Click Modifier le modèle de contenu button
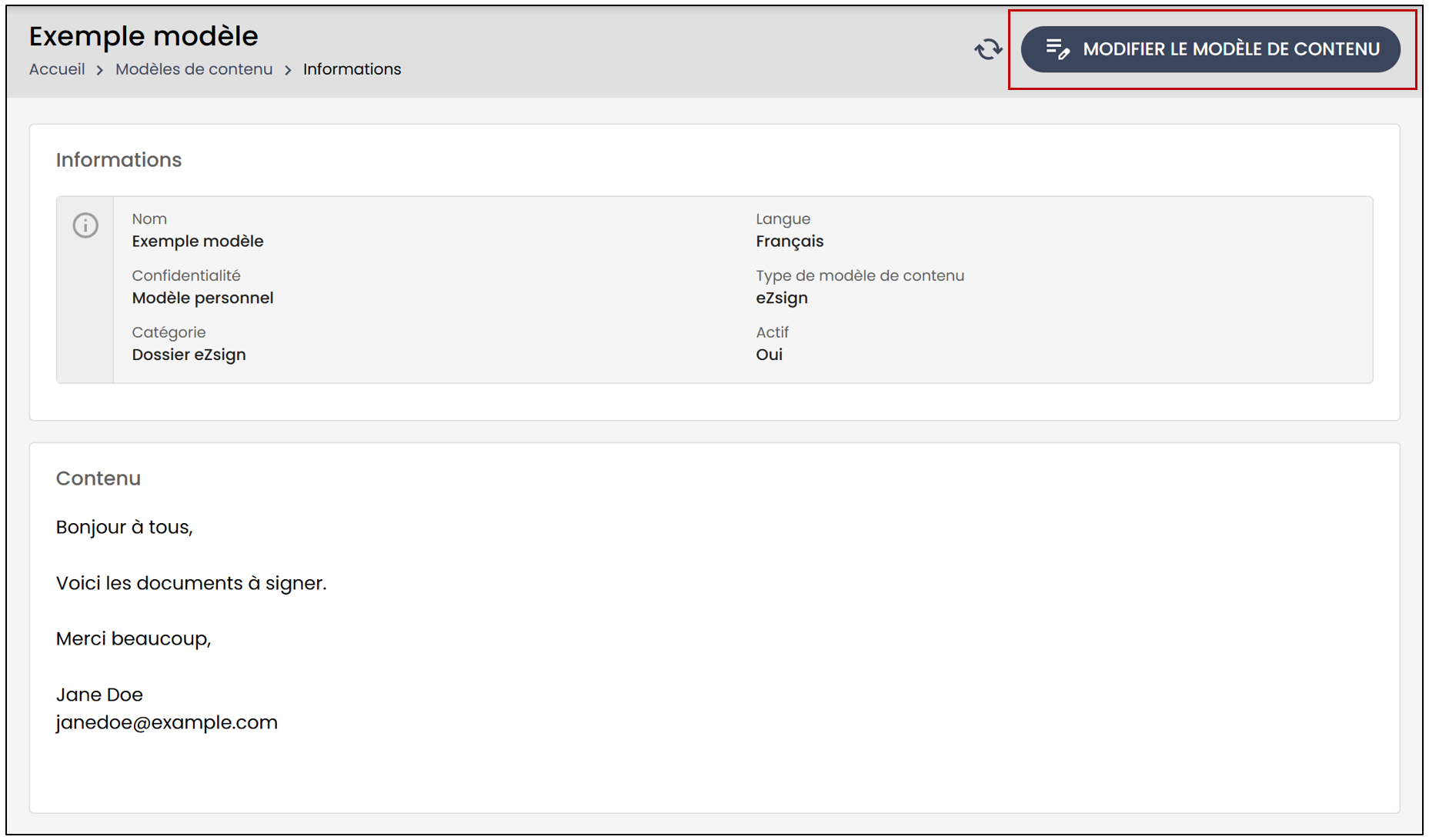Screen dimensions: 1429x840 click(x=1210, y=49)
